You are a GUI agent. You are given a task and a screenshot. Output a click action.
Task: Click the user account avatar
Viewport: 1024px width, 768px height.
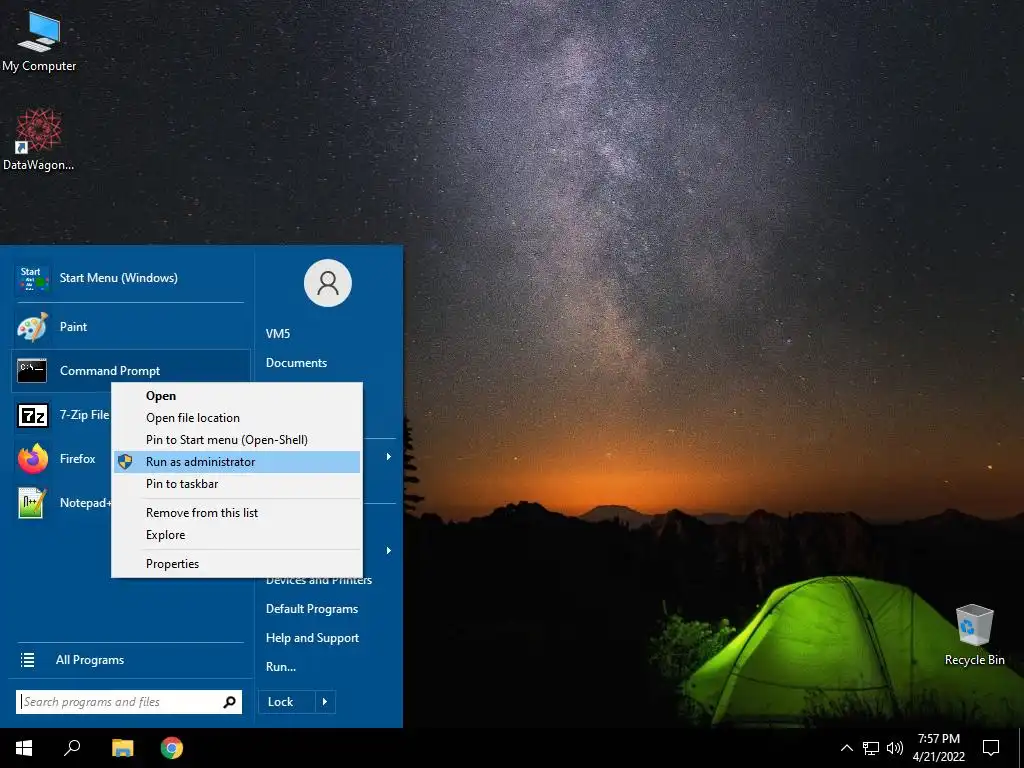coord(328,283)
